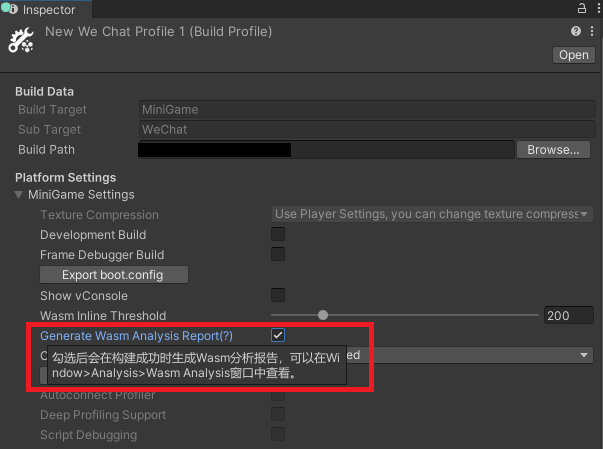
Task: Click the Wasm Inline Threshold value field
Action: (569, 315)
